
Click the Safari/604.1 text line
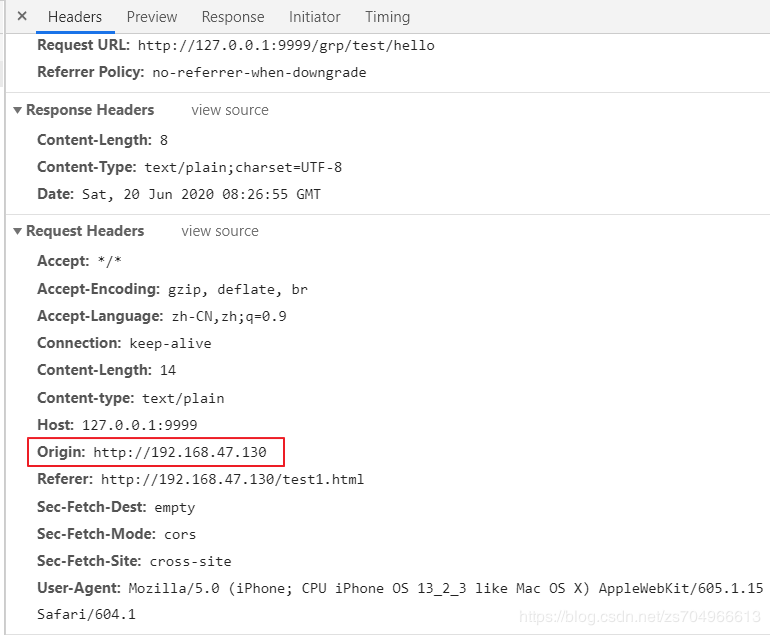[86, 614]
